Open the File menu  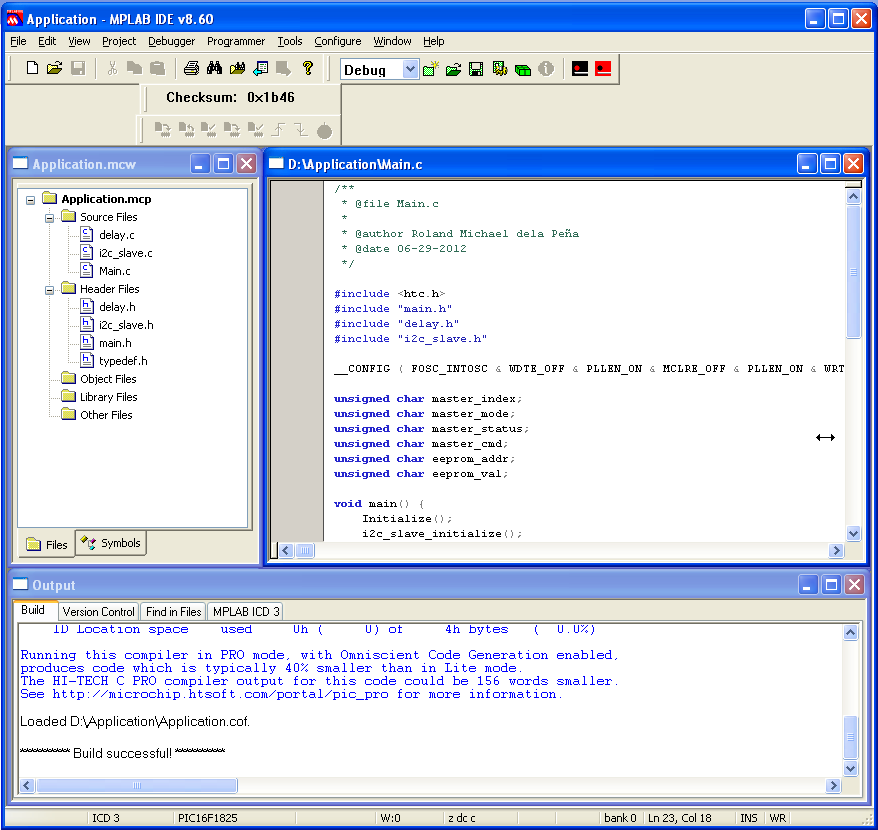tap(18, 41)
